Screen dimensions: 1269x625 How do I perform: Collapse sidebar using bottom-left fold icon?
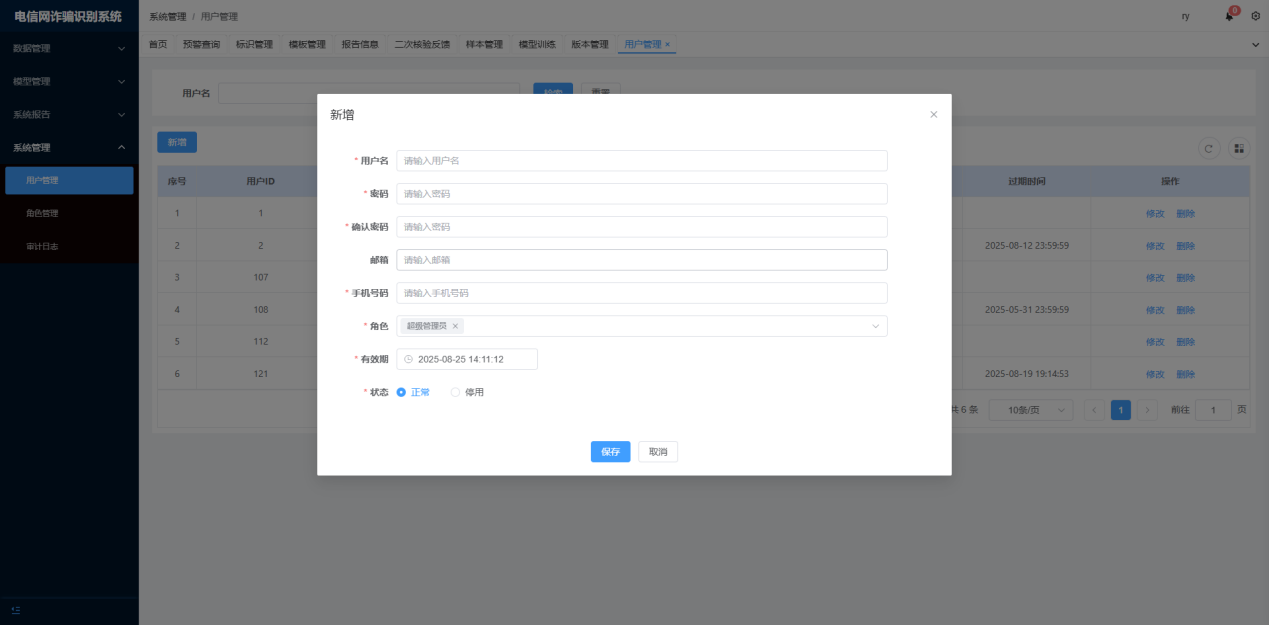click(16, 610)
